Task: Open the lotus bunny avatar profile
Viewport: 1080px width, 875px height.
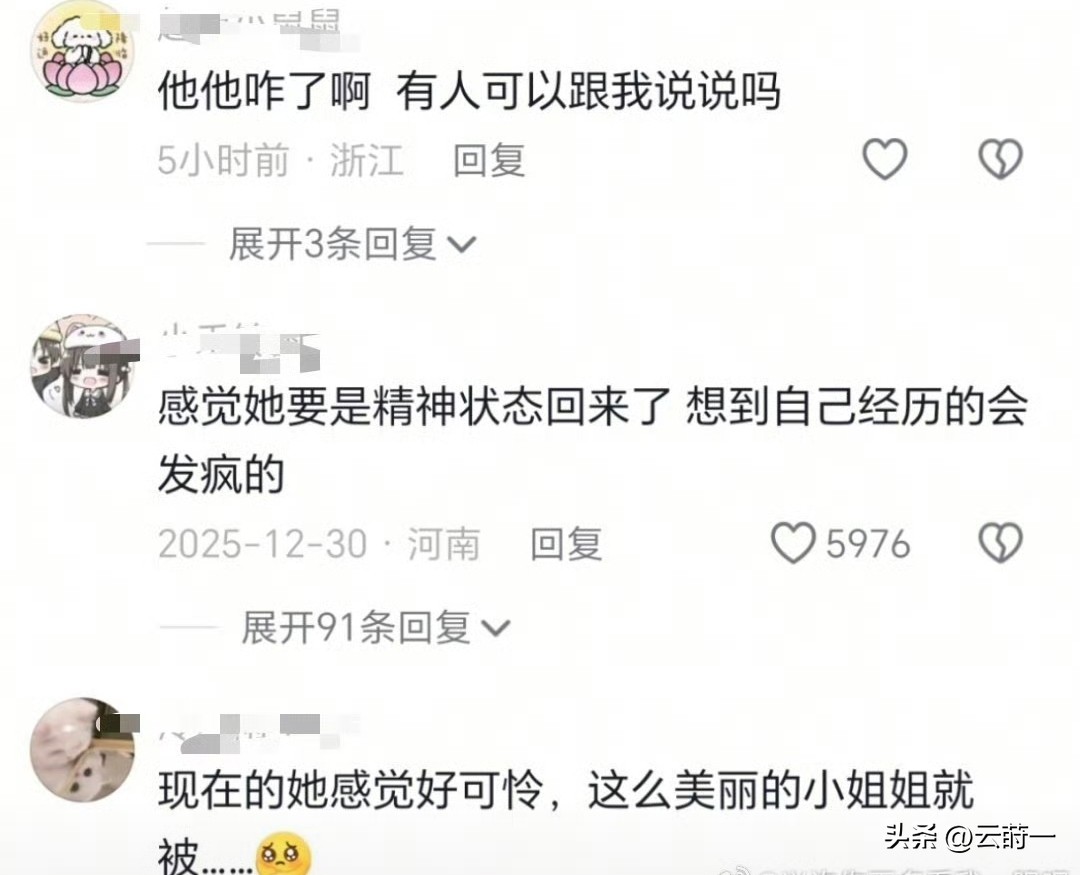Action: [x=83, y=52]
